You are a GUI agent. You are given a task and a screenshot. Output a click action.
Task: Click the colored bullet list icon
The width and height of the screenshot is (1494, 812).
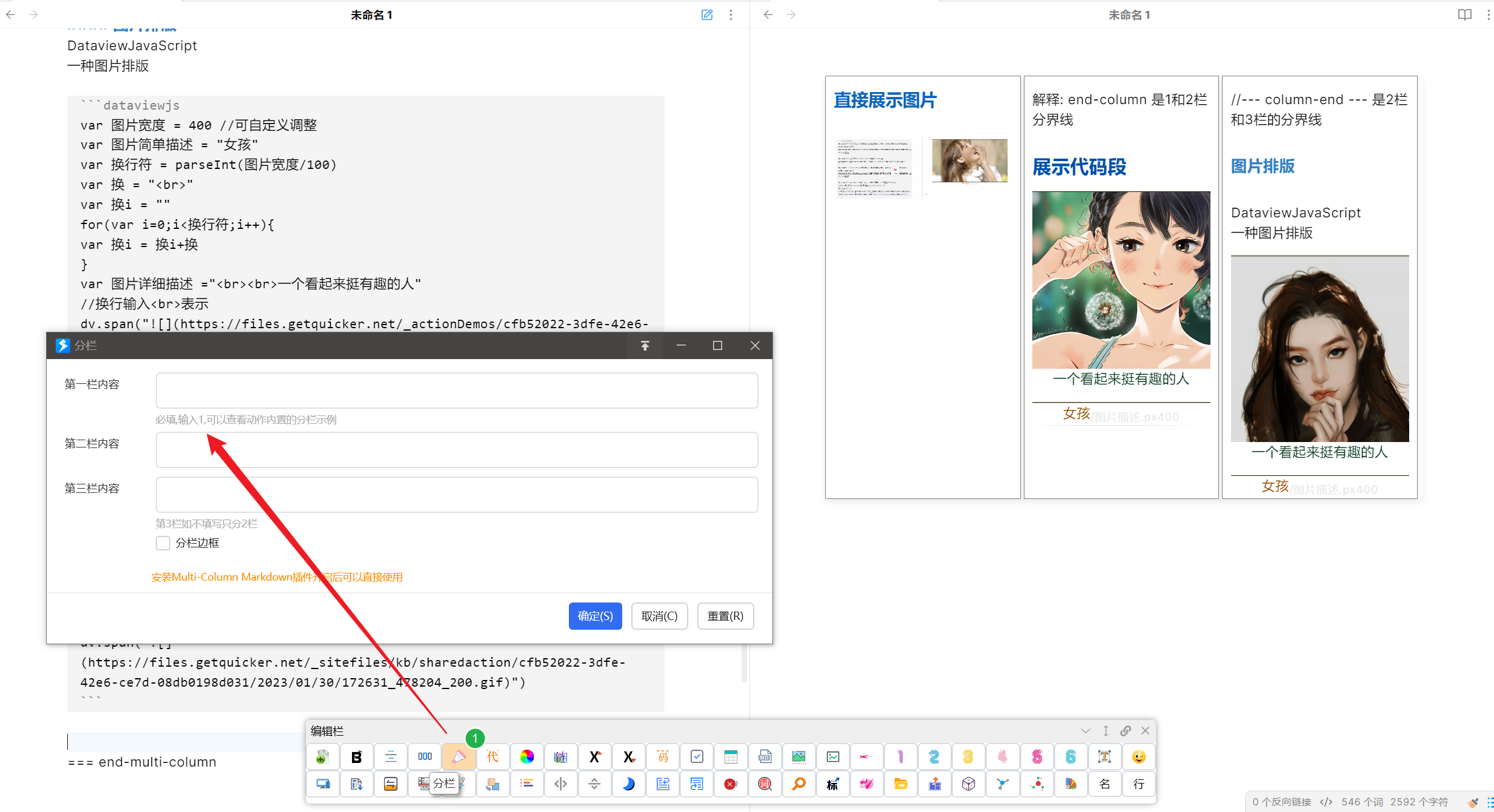527,784
